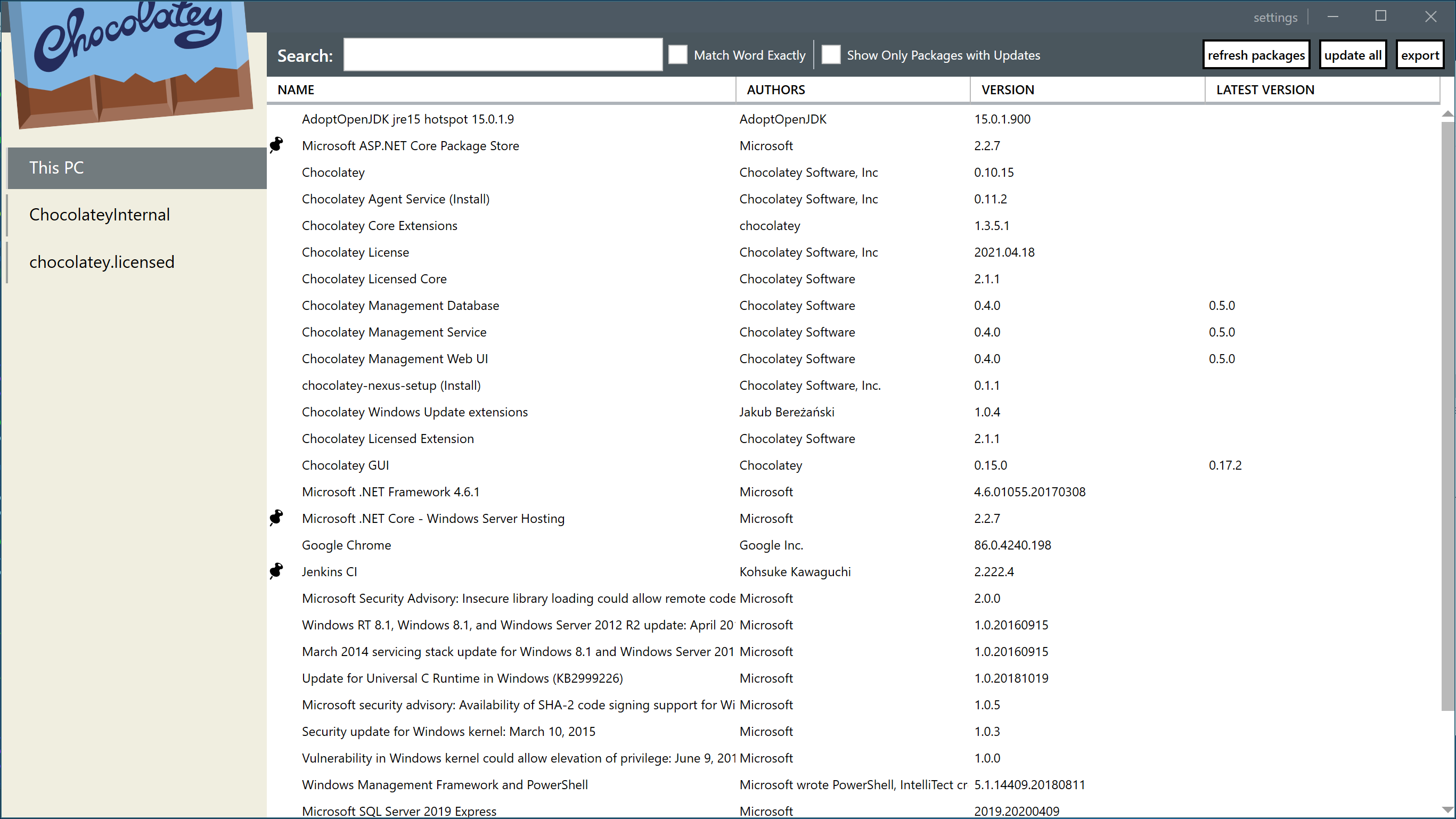Select Chocolatey Management Service package
Image resolution: width=1456 pixels, height=819 pixels.
click(854, 332)
